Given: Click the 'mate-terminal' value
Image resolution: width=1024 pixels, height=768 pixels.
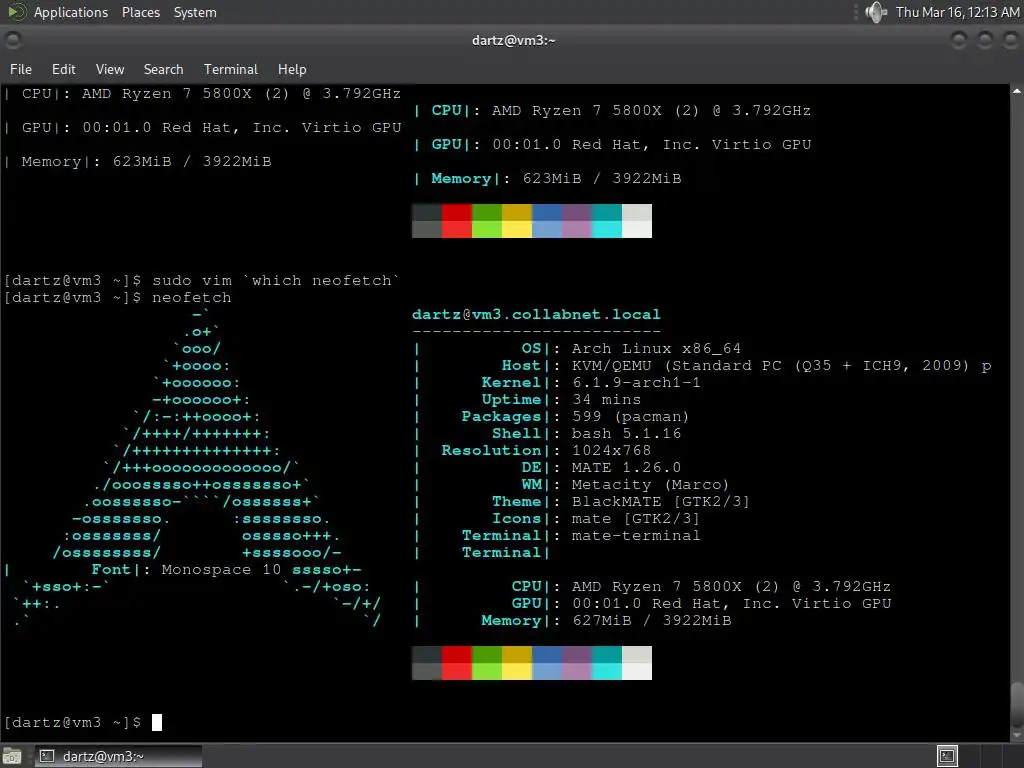Looking at the screenshot, I should click(636, 536).
